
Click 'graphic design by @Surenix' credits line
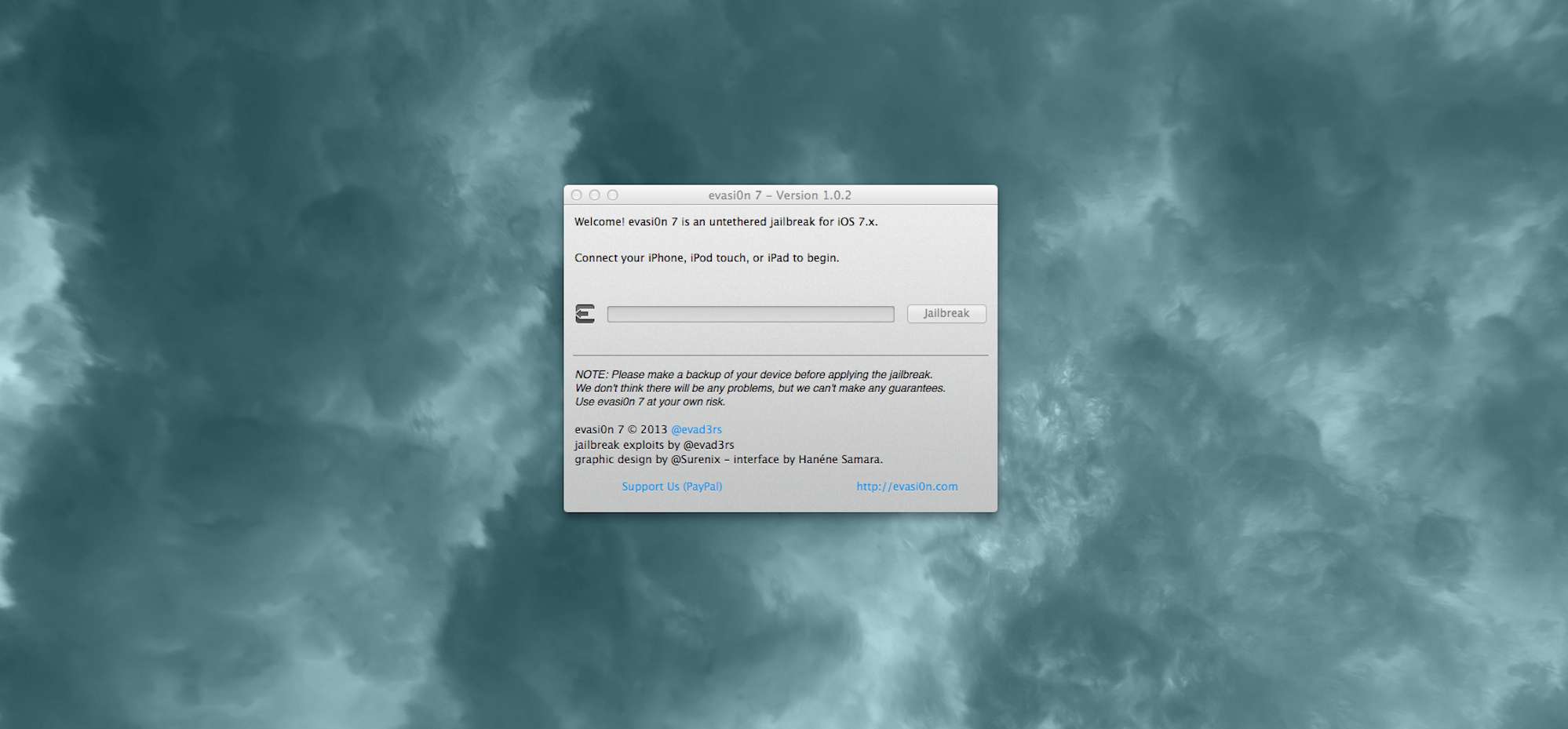click(x=728, y=459)
